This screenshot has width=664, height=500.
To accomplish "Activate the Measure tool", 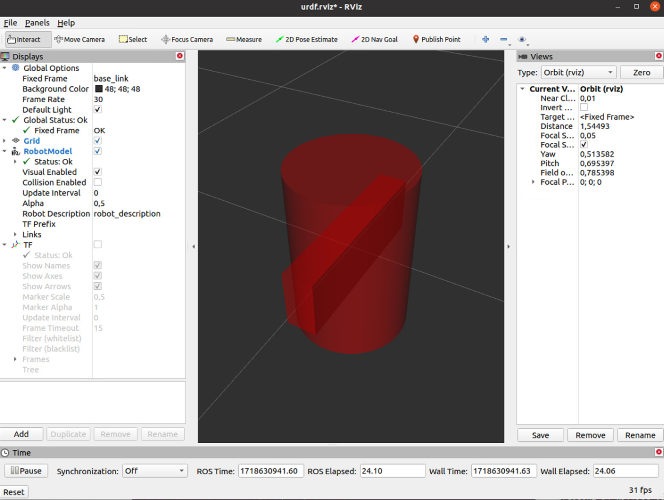I will point(244,40).
